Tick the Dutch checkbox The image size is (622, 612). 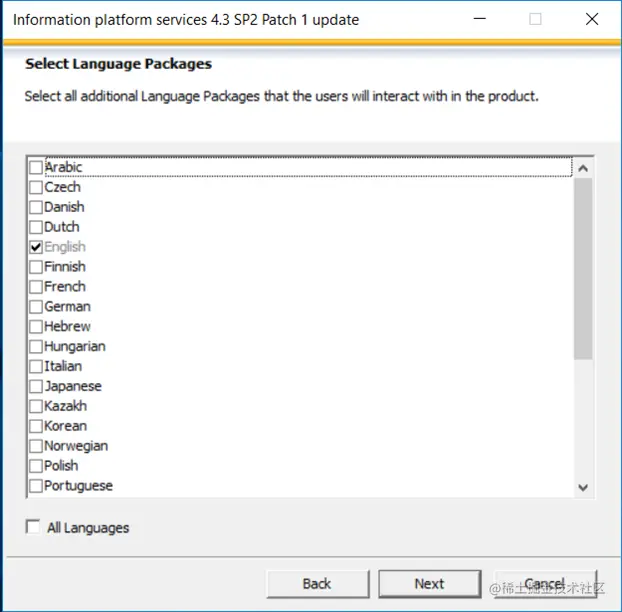(x=36, y=227)
